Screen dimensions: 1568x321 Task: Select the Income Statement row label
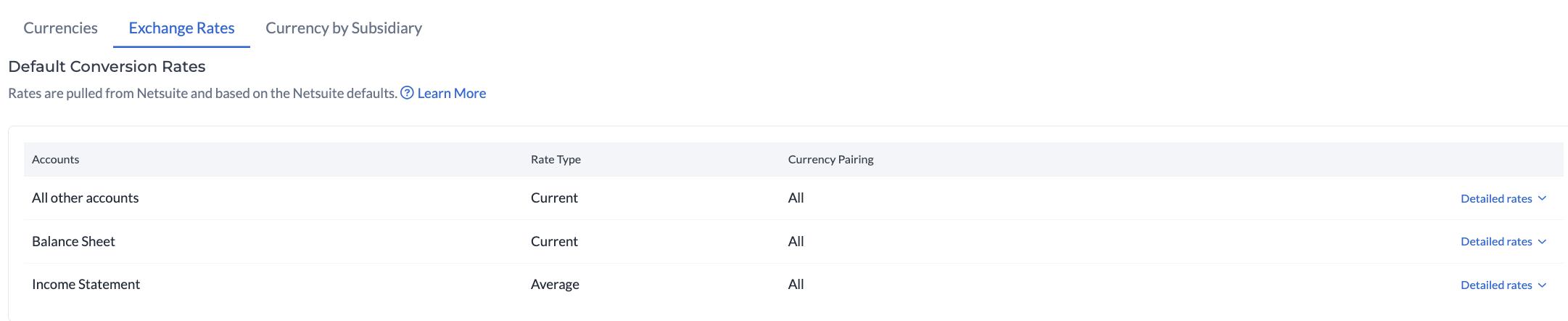point(86,285)
